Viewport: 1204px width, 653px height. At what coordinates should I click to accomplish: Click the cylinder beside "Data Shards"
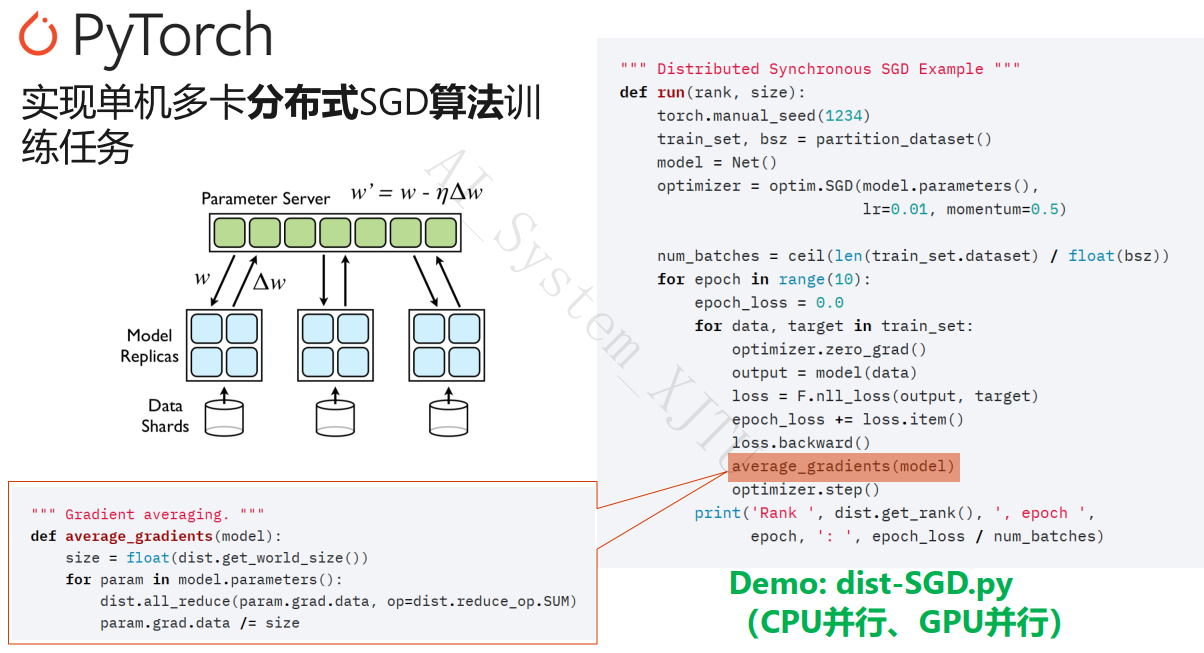click(x=224, y=418)
